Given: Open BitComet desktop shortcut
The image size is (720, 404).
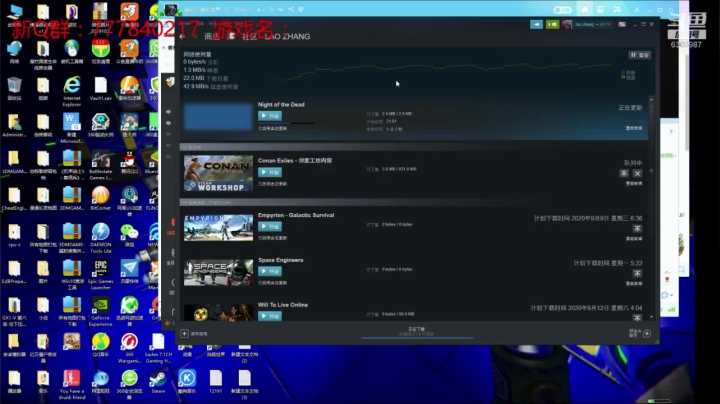Looking at the screenshot, I should pos(101,198).
